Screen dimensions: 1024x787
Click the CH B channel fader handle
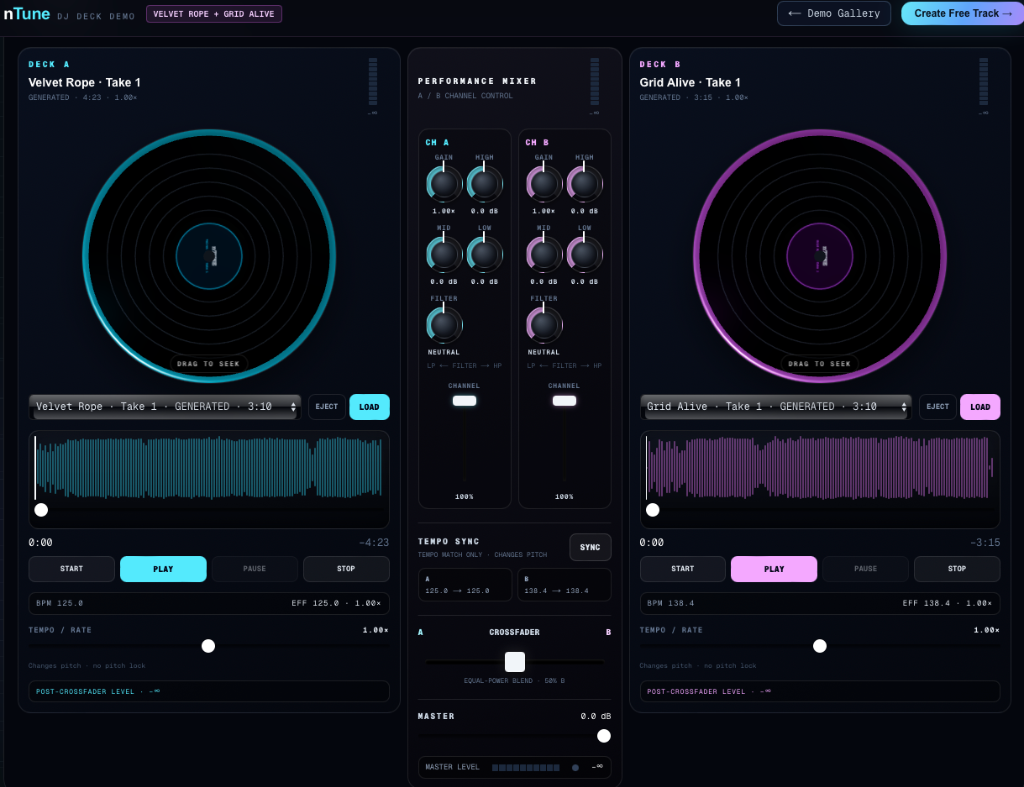coord(564,401)
